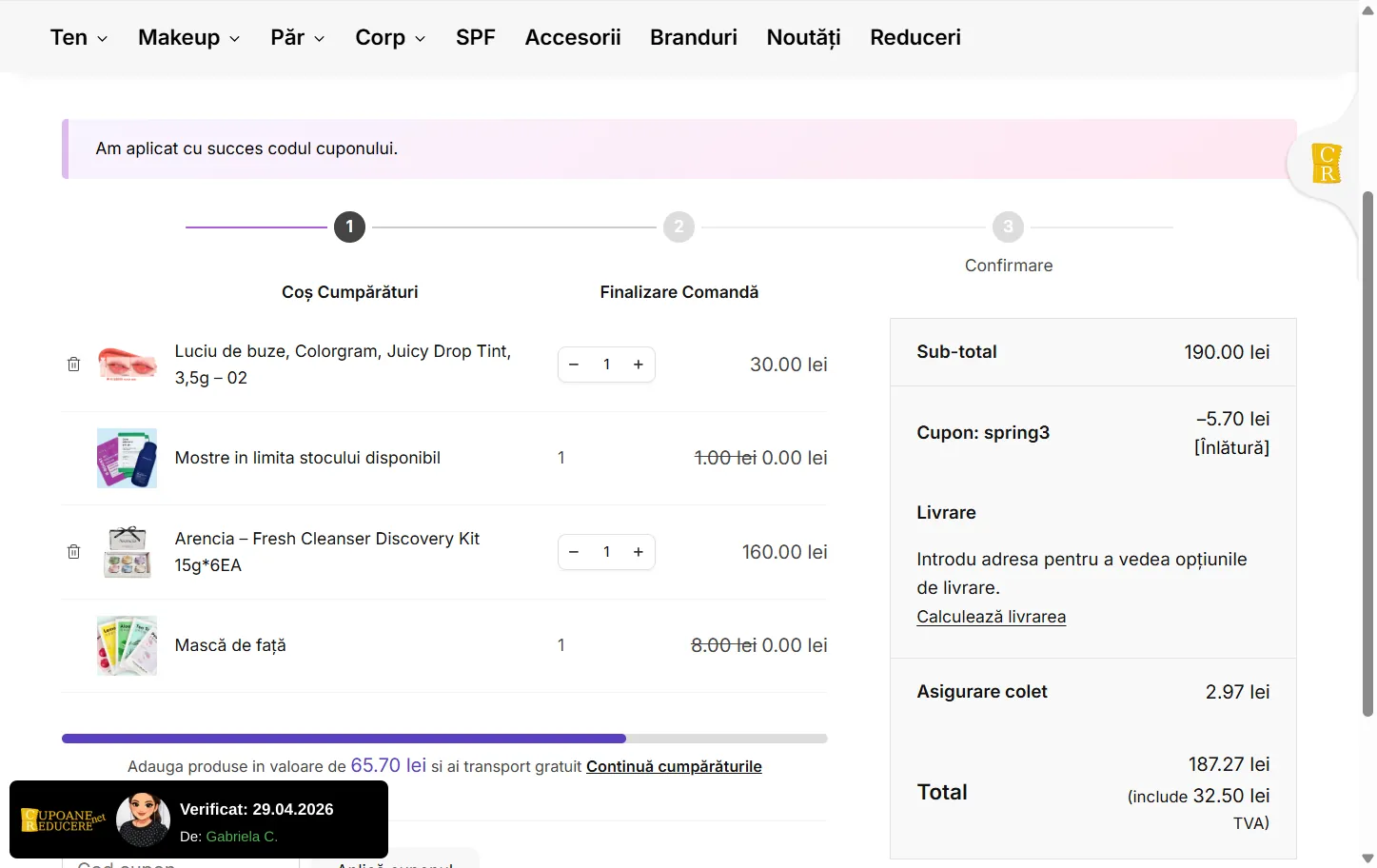Open the Branduri menu item

tap(693, 37)
